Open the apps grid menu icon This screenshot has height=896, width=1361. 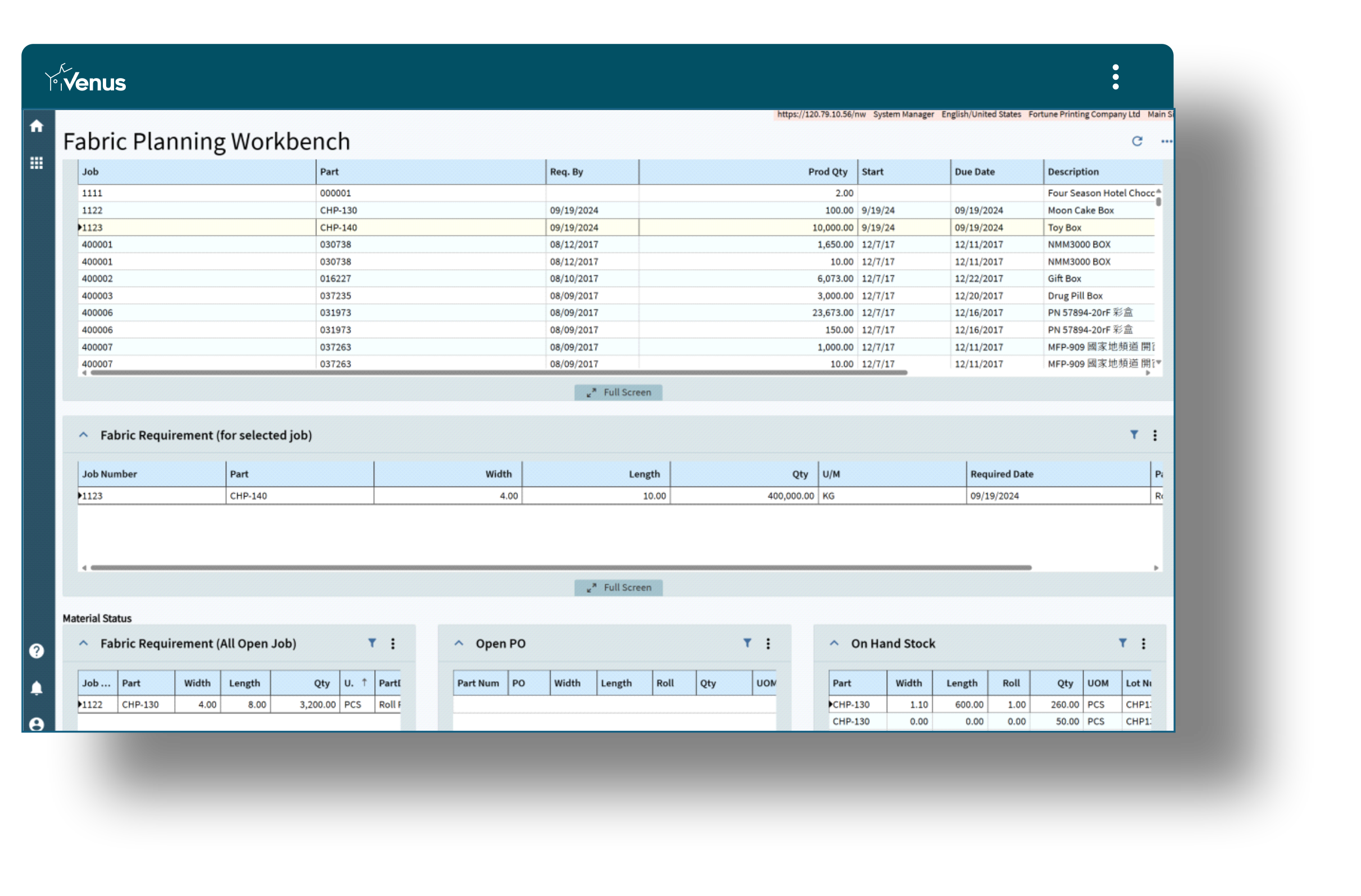37,163
